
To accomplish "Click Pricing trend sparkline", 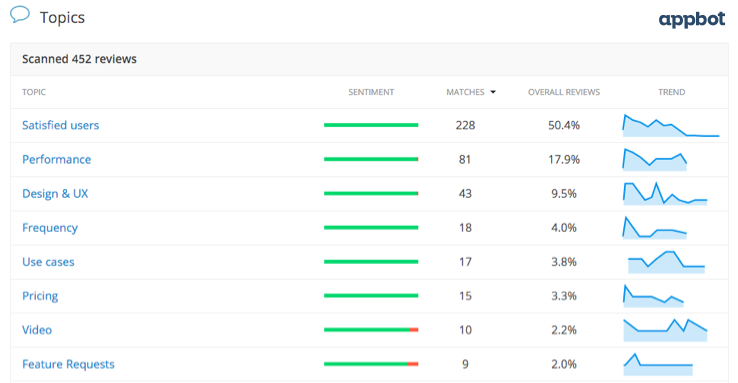I will point(653,296).
